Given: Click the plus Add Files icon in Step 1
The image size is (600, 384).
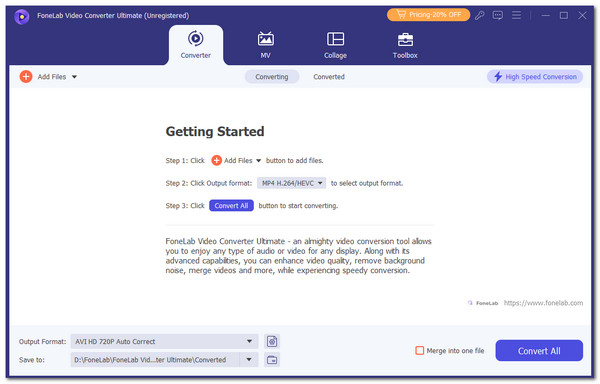Looking at the screenshot, I should point(217,160).
